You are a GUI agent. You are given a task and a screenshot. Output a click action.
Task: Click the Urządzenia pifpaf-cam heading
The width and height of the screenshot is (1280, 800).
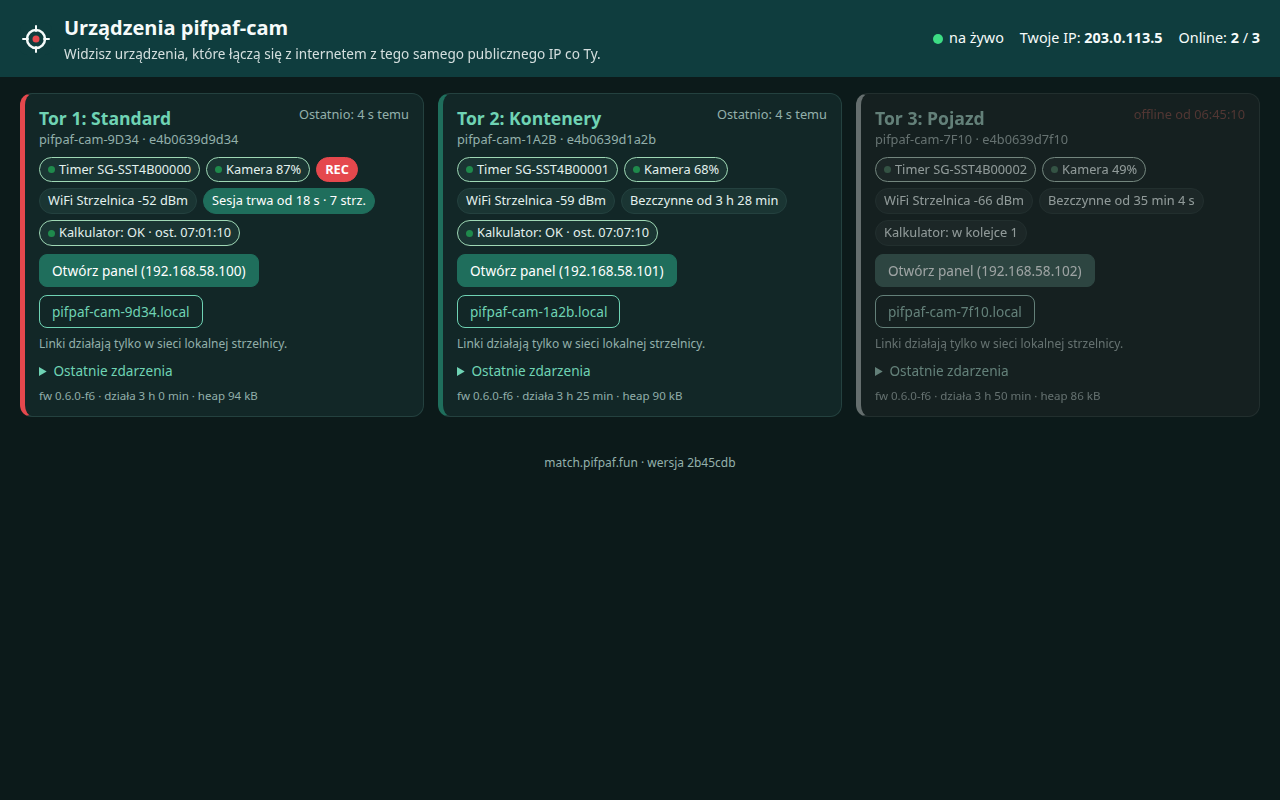click(176, 28)
